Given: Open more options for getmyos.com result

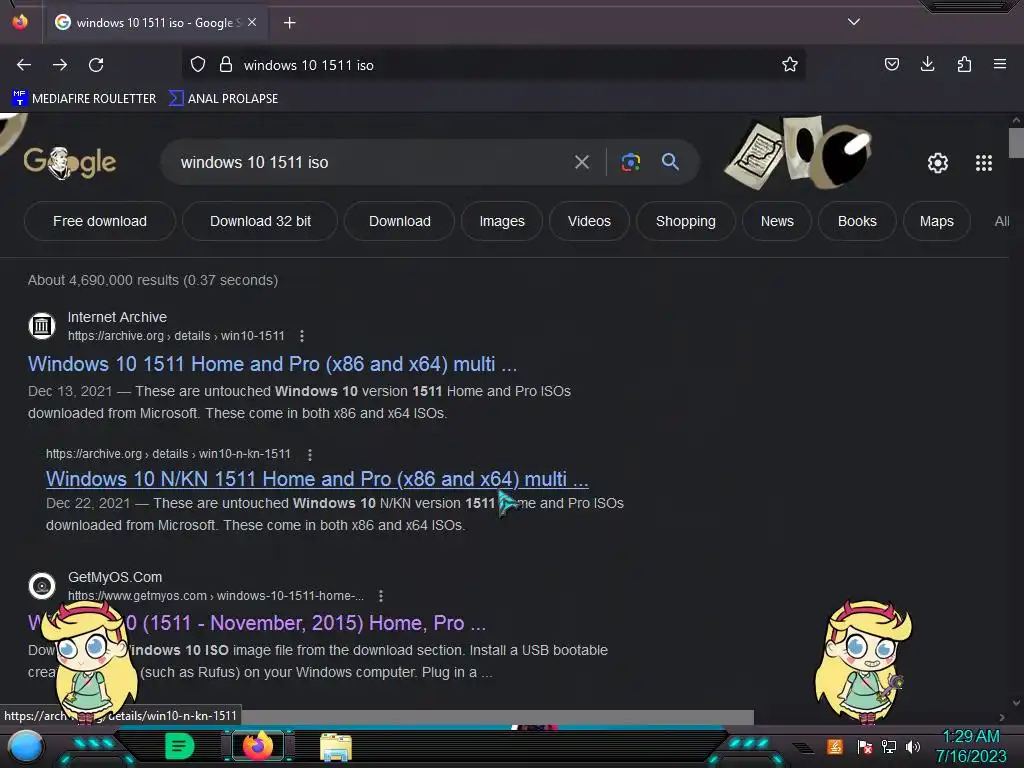Looking at the screenshot, I should [381, 596].
